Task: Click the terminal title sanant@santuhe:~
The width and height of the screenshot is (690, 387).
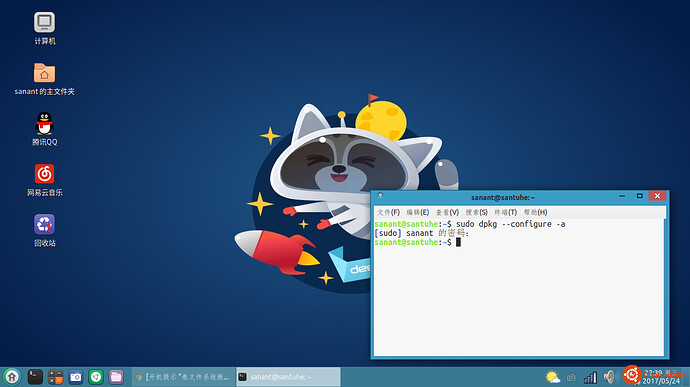Action: coord(503,197)
